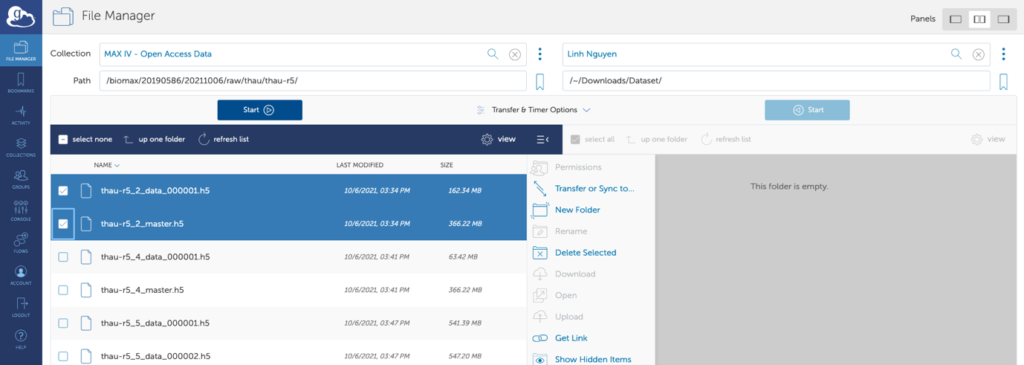Screen dimensions: 1024x365
Task: Sort by the NAME column
Action: [106, 165]
